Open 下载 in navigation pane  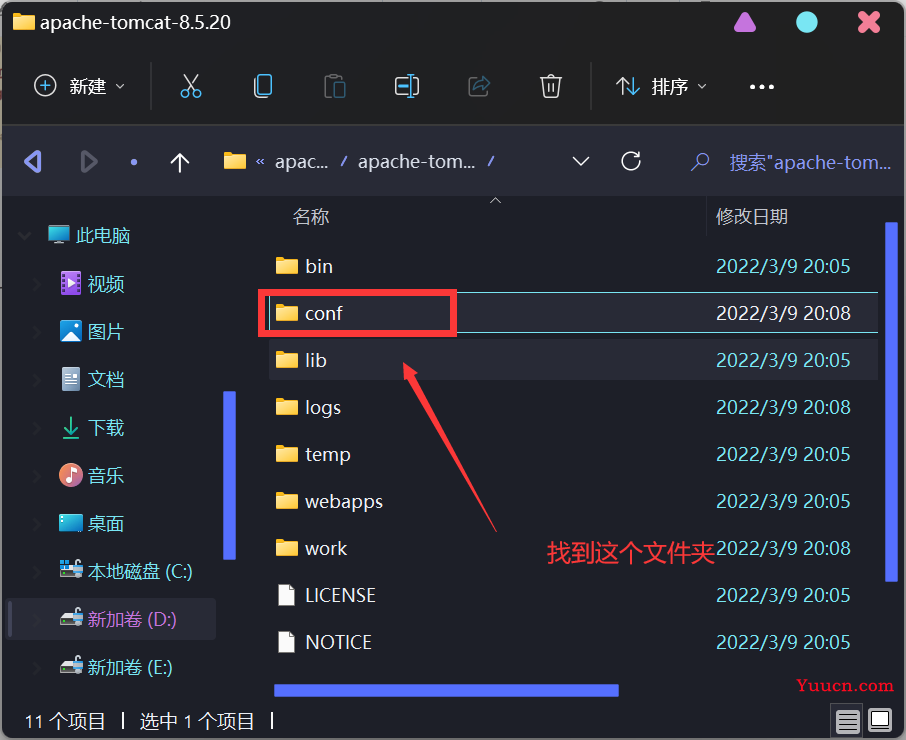[92, 427]
